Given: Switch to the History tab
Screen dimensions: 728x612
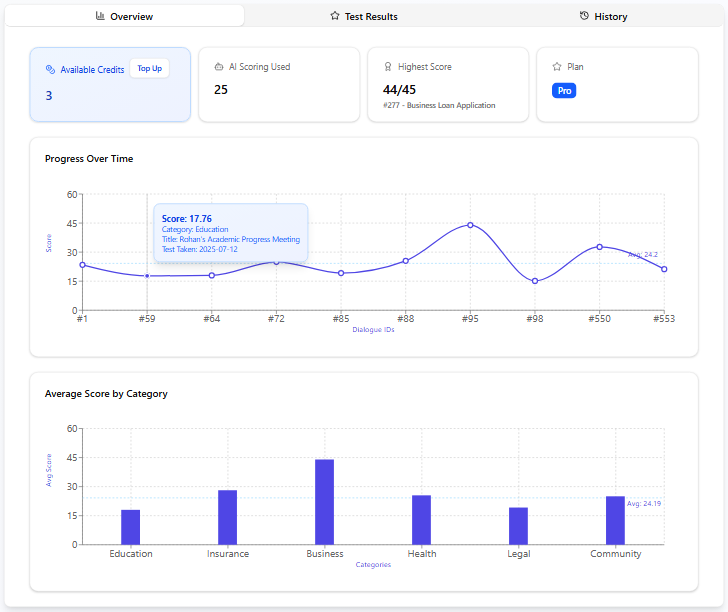Looking at the screenshot, I should pos(604,16).
